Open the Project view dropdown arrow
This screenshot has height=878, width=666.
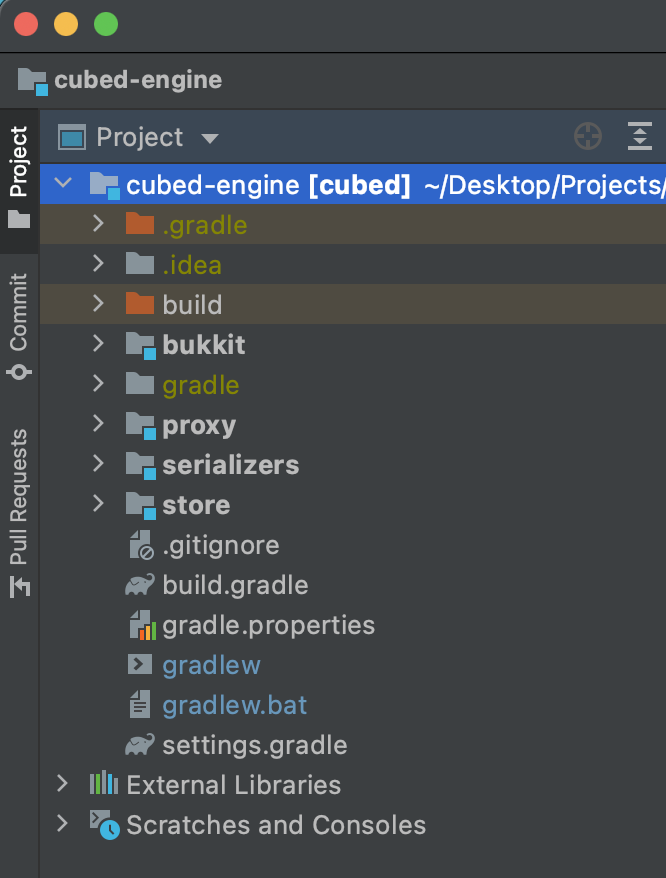tap(210, 138)
